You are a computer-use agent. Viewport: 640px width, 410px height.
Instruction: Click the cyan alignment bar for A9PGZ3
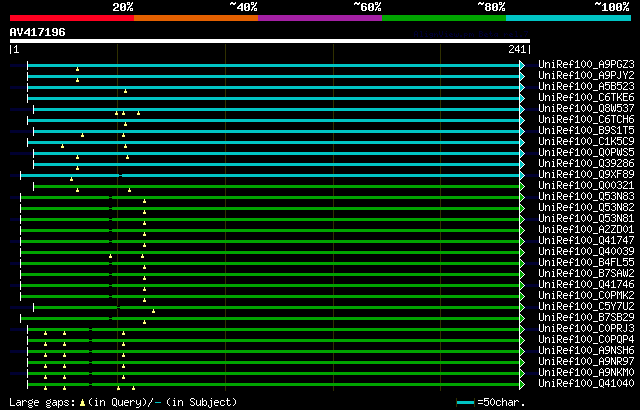[x=273, y=65]
